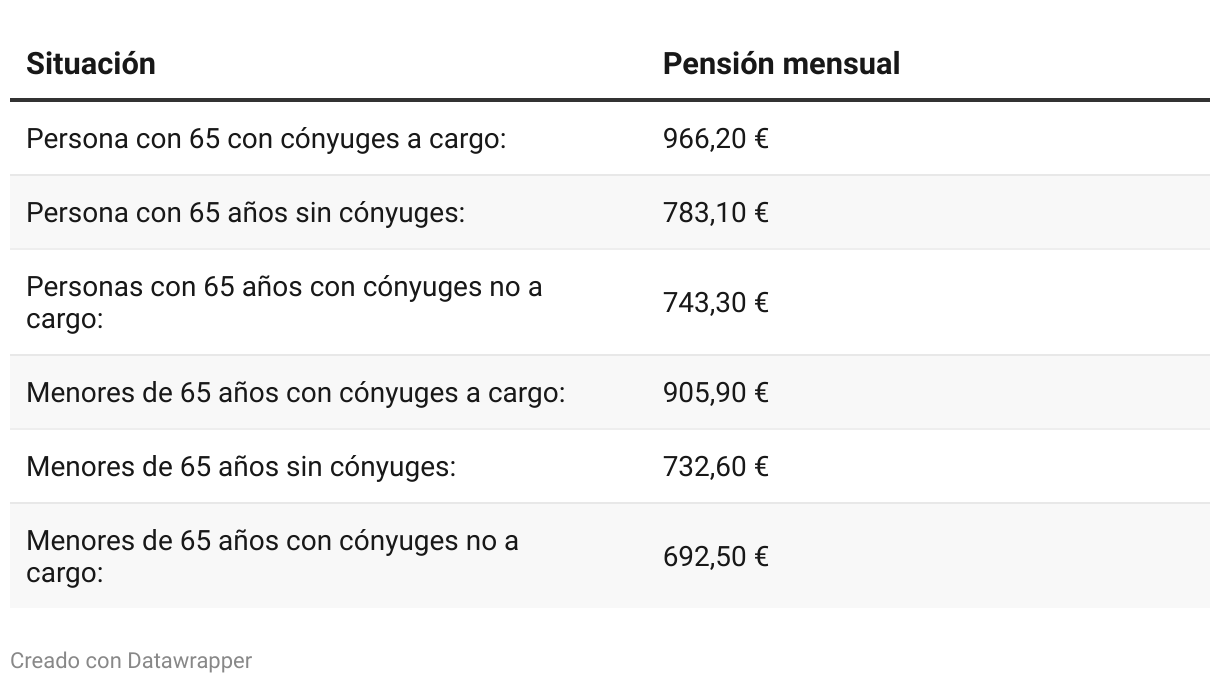The width and height of the screenshot is (1220, 684).
Task: Select the 905,90 € pension amount
Action: (x=715, y=393)
